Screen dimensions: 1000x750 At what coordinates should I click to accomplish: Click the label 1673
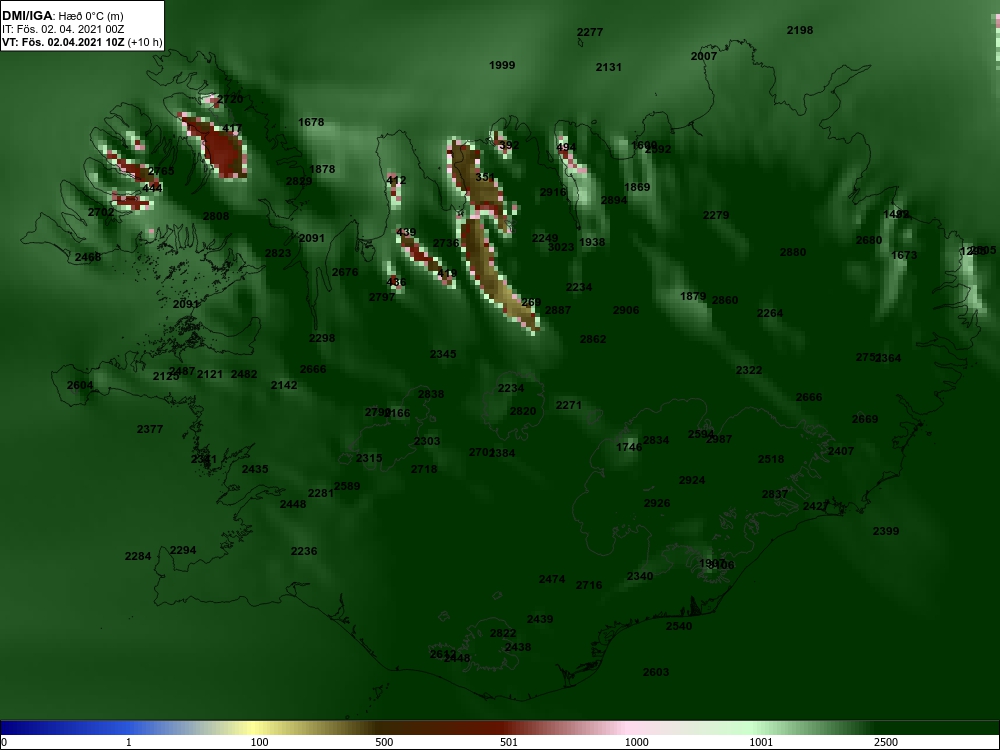click(904, 255)
